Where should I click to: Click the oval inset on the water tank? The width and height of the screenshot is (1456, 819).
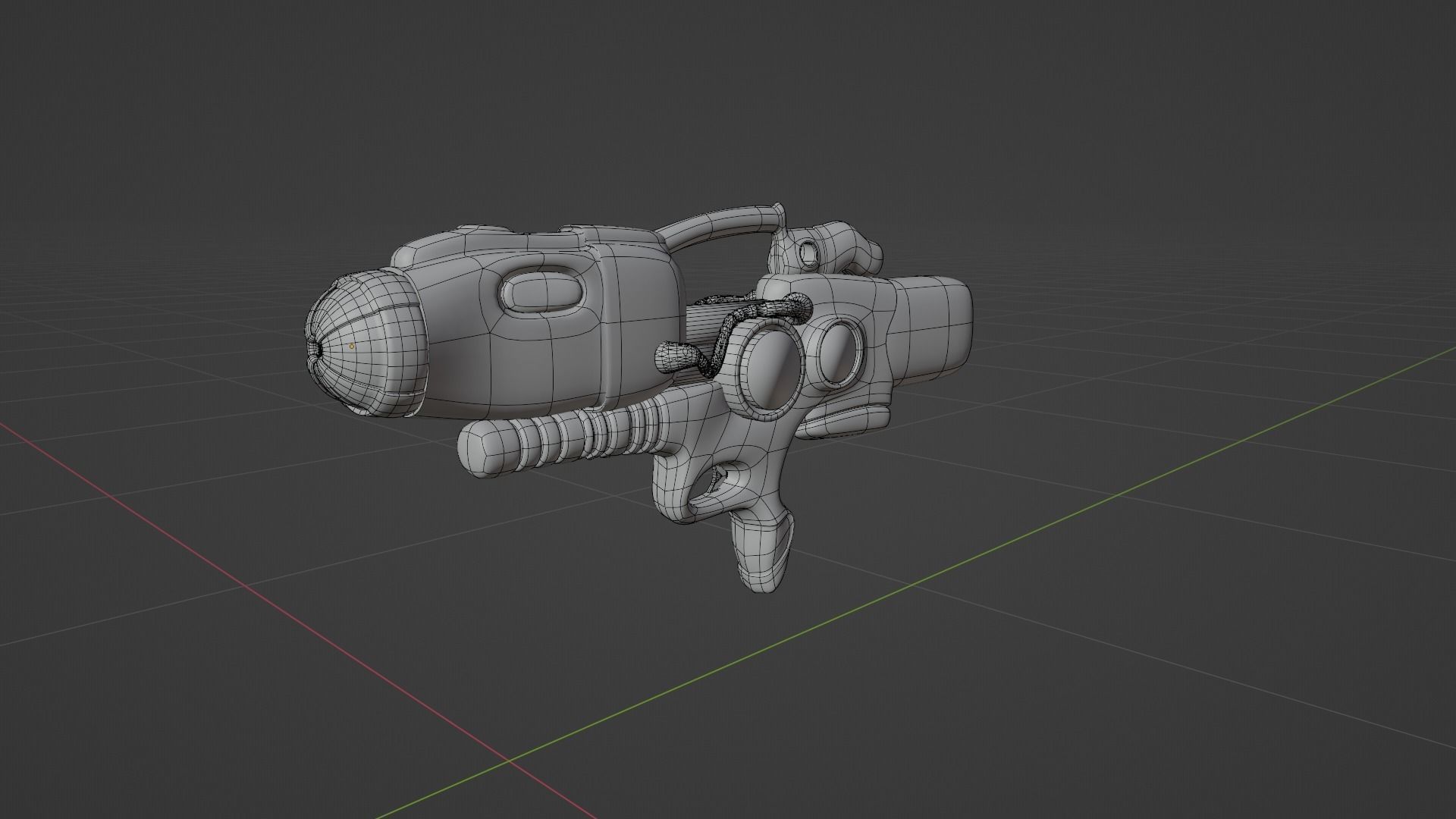tap(541, 293)
